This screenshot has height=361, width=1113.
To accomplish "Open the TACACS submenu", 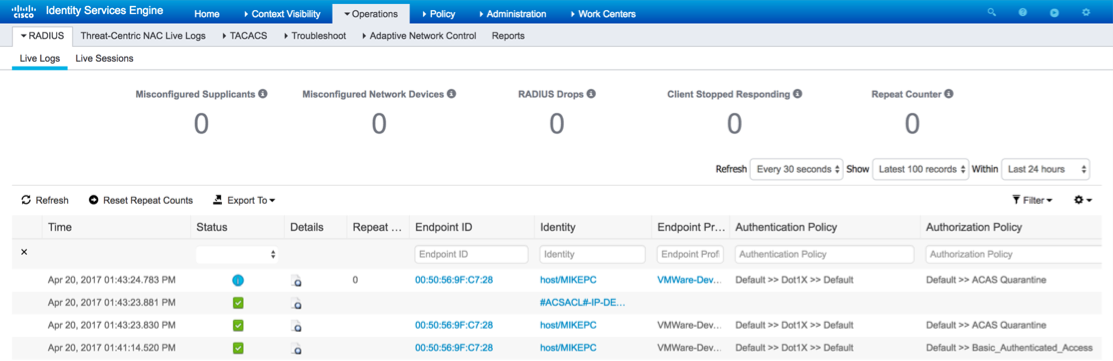I will pos(244,36).
